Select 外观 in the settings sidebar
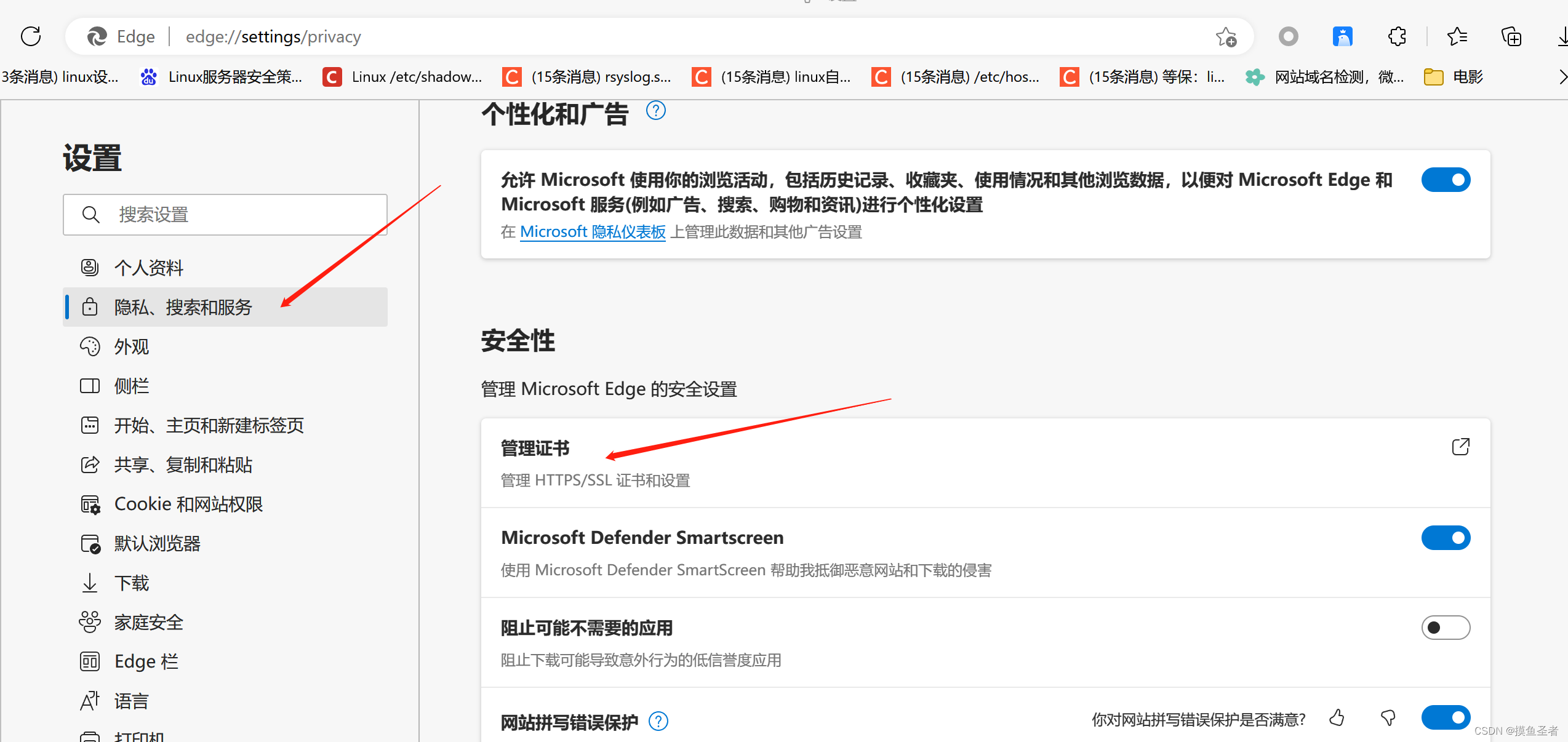 132,346
